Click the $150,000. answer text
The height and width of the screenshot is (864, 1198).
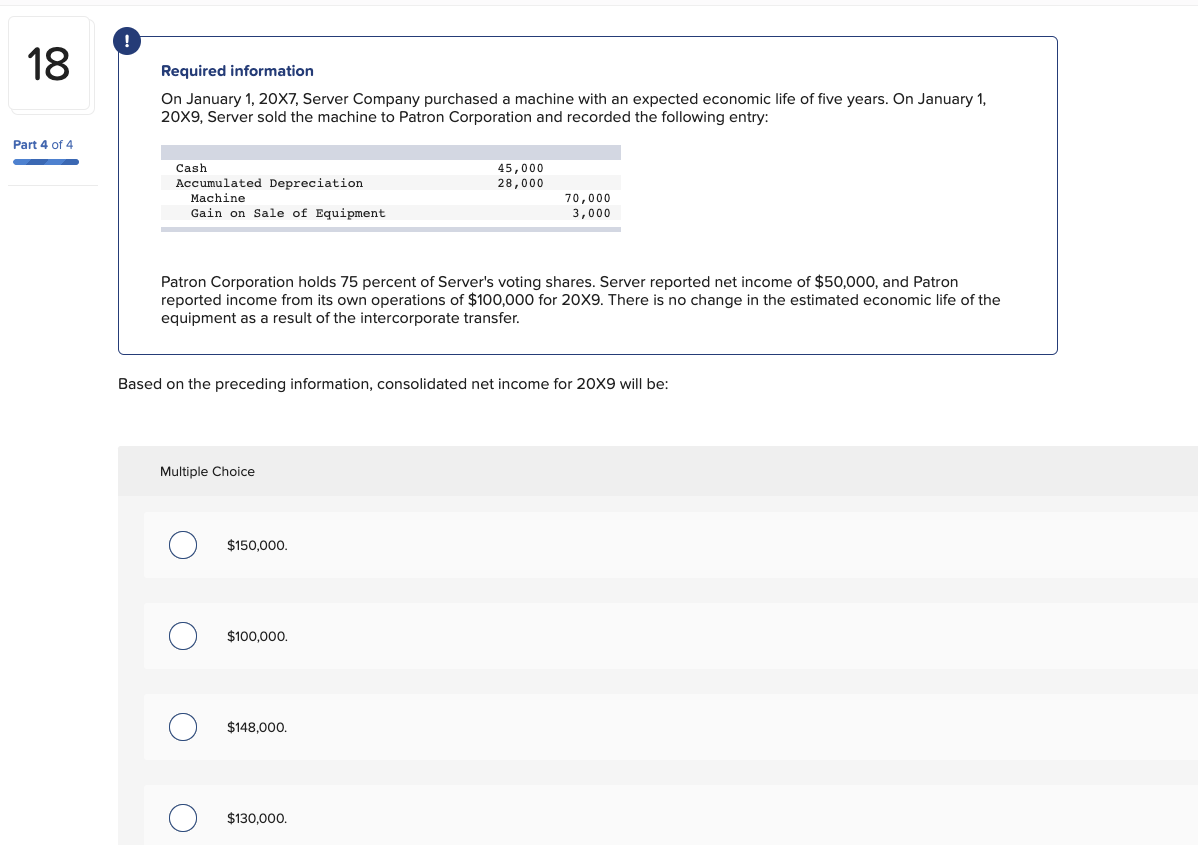(x=257, y=545)
